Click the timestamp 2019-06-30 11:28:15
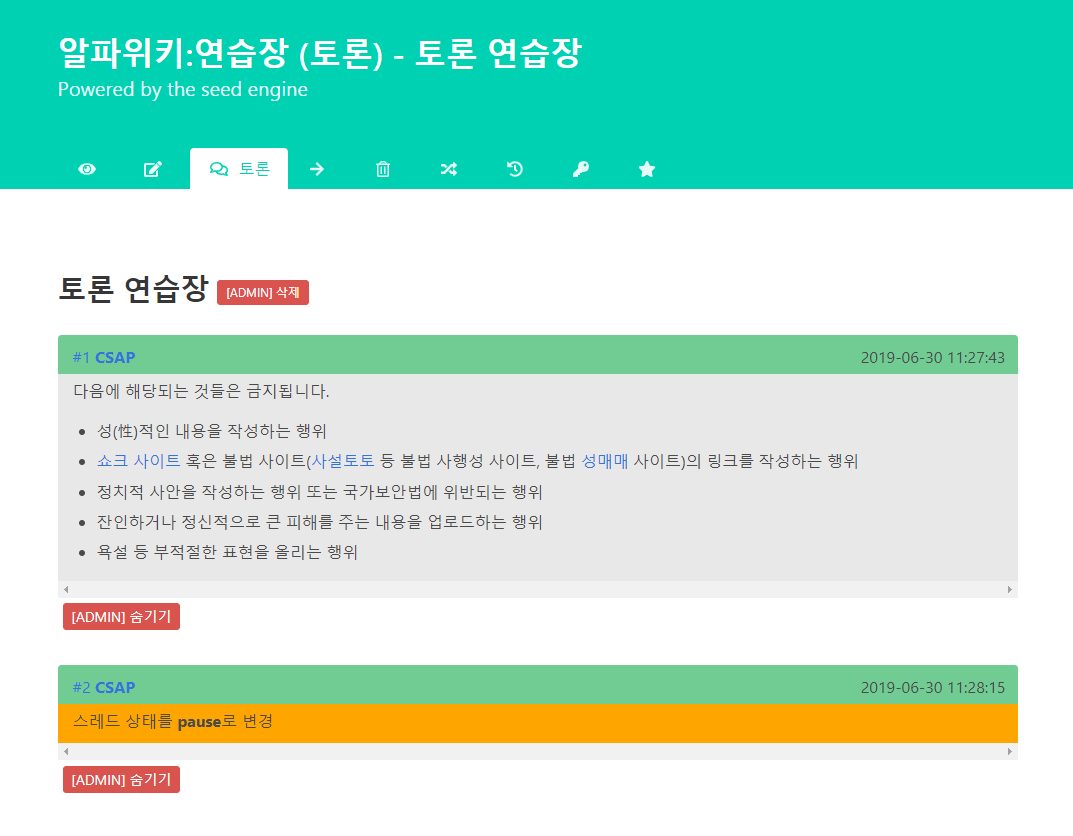Image resolution: width=1073 pixels, height=836 pixels. [x=932, y=687]
